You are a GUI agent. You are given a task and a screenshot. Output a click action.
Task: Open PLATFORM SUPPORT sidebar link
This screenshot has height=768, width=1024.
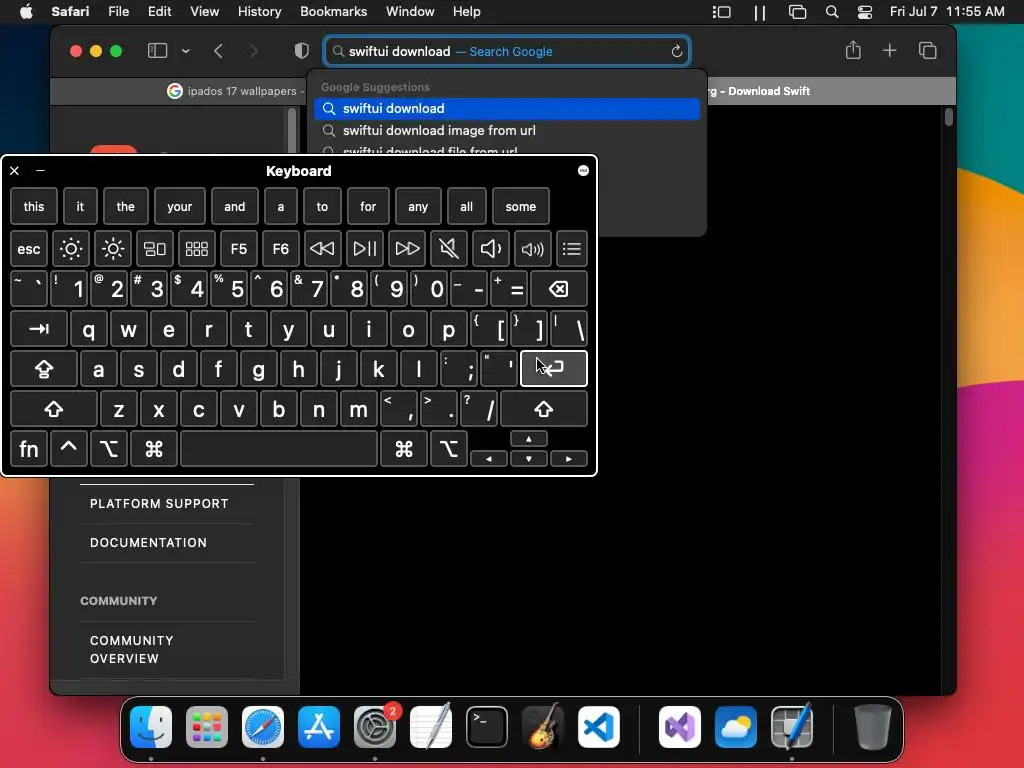click(159, 504)
